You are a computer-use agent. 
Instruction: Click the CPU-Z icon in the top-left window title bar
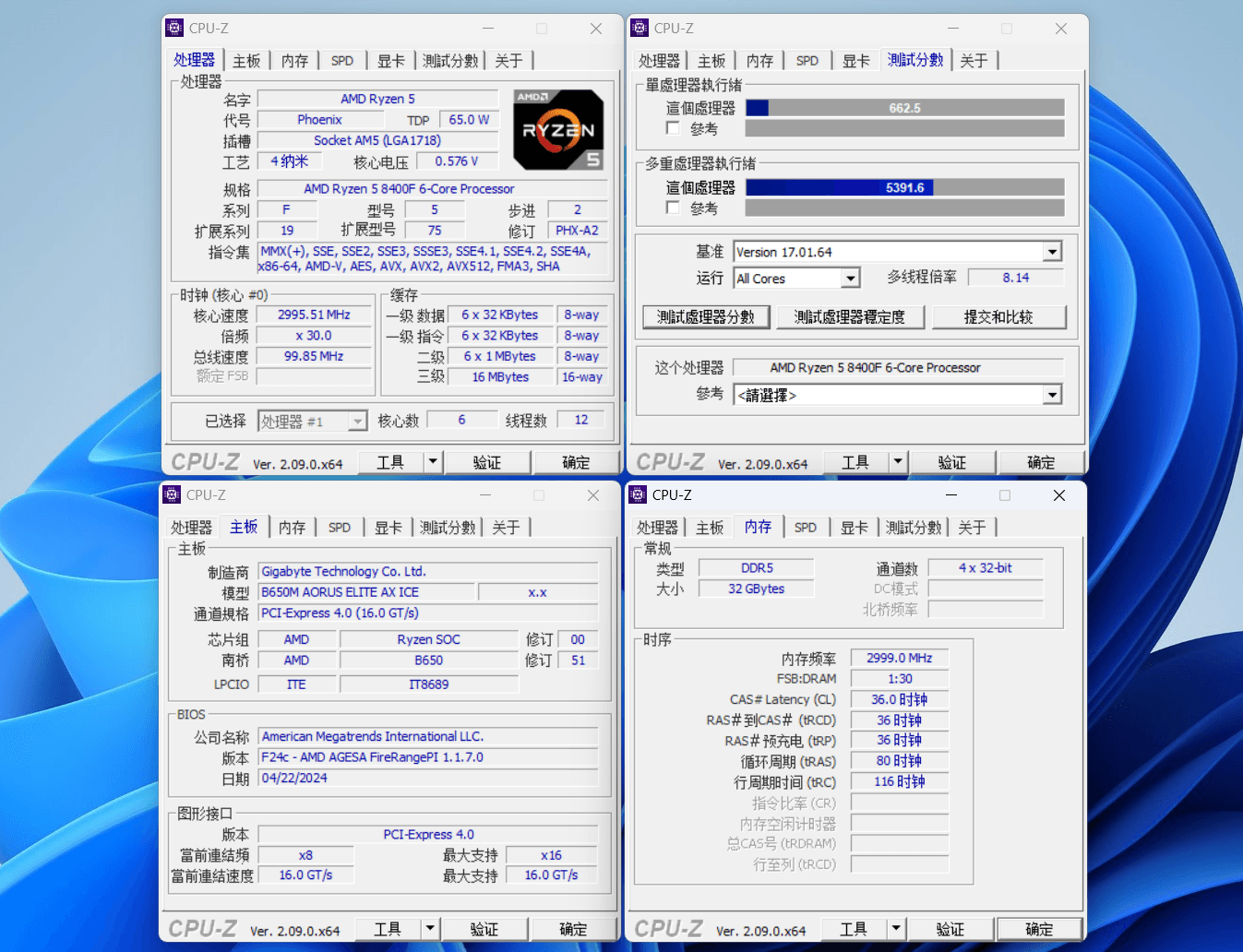coord(174,28)
